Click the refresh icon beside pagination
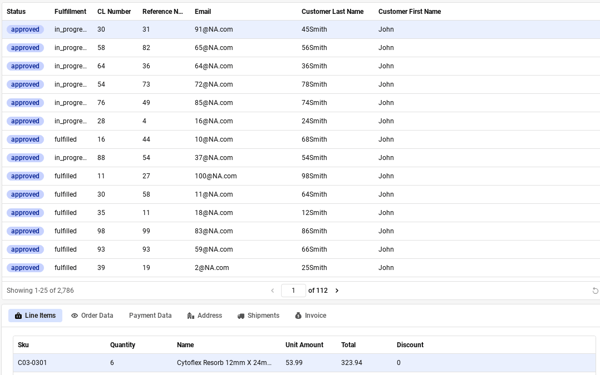 pyautogui.click(x=595, y=291)
